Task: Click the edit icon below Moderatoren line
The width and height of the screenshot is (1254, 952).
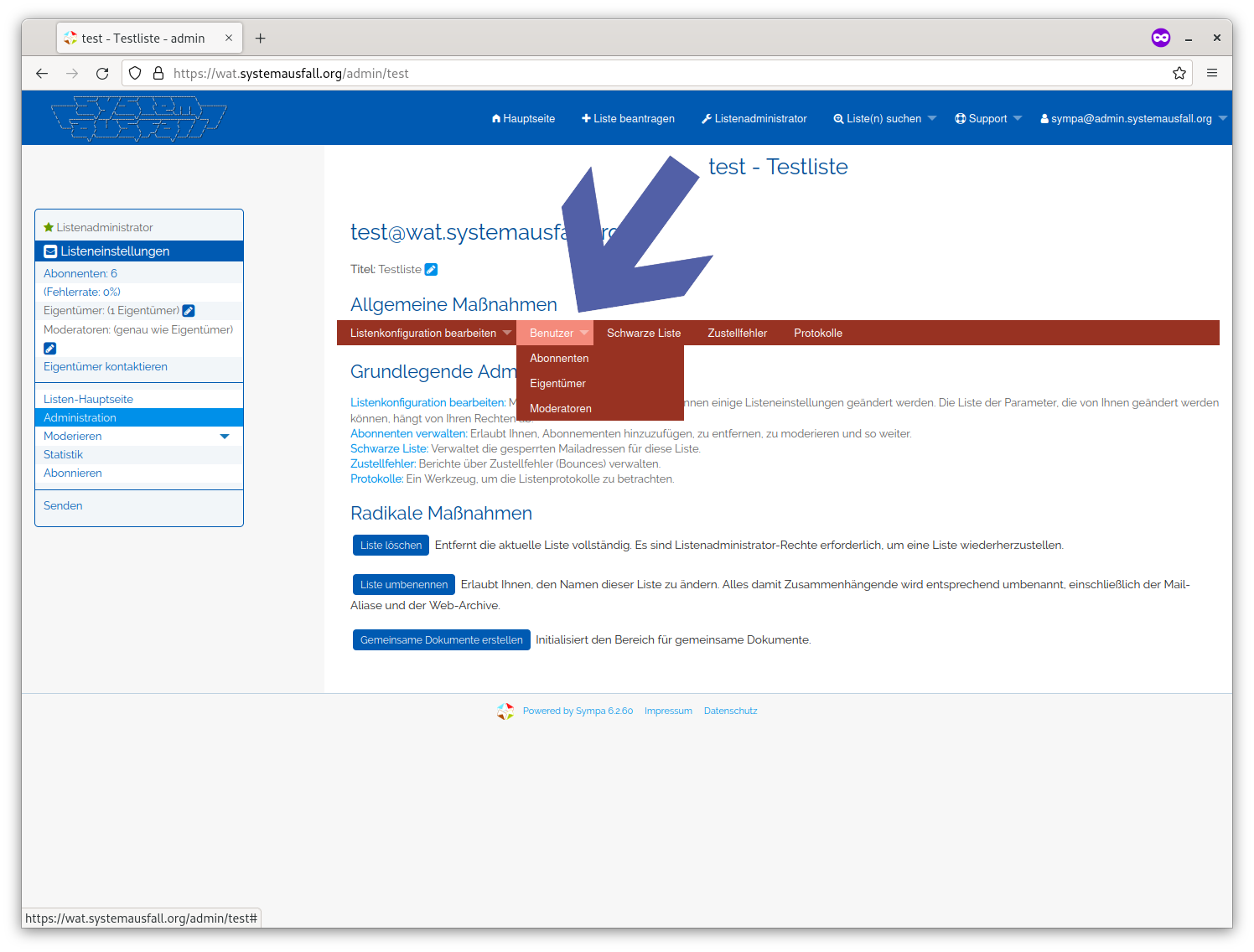Action: tap(50, 348)
